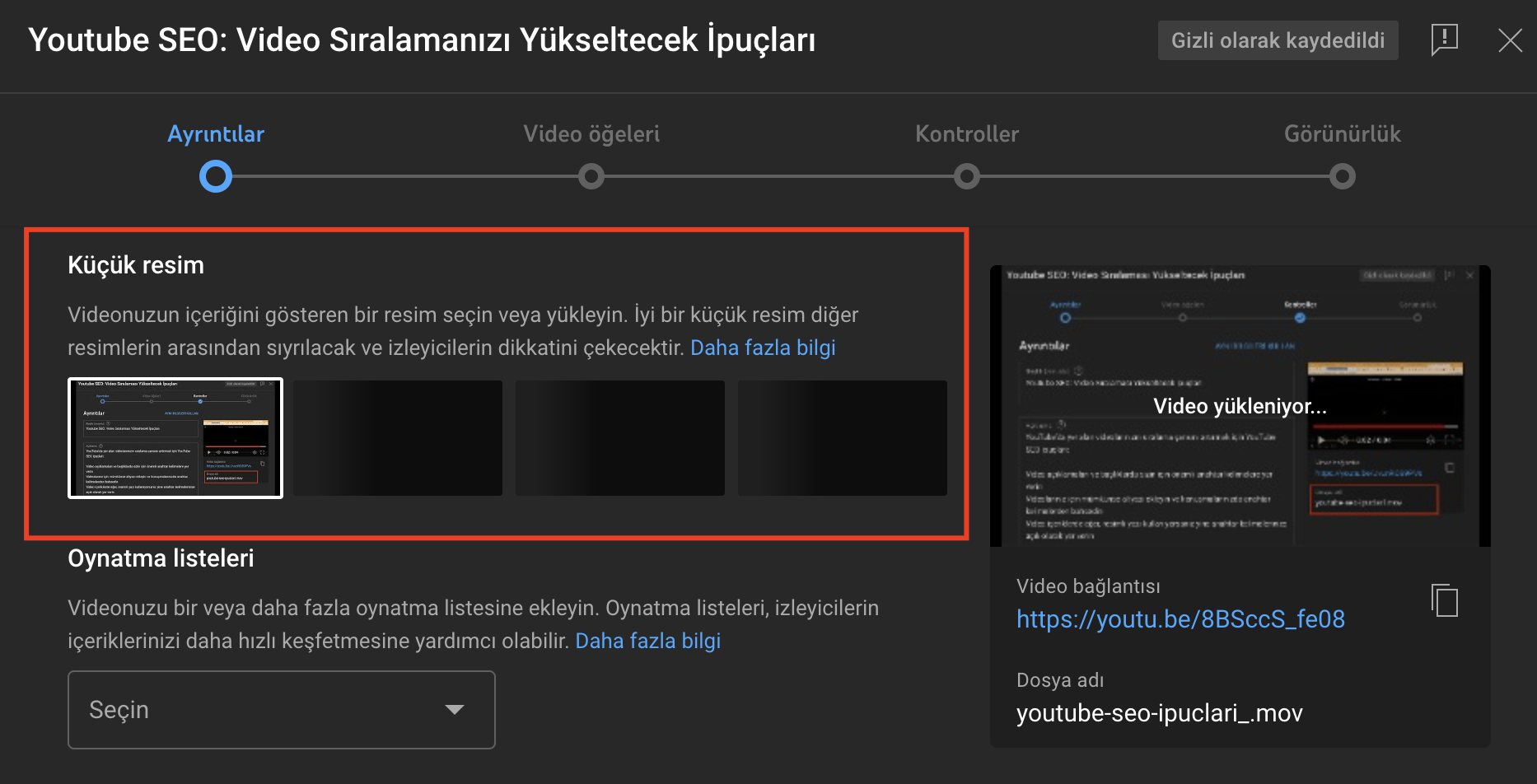Click the Gizli olarak kaydedildi status
This screenshot has height=784, width=1537.
click(x=1278, y=40)
